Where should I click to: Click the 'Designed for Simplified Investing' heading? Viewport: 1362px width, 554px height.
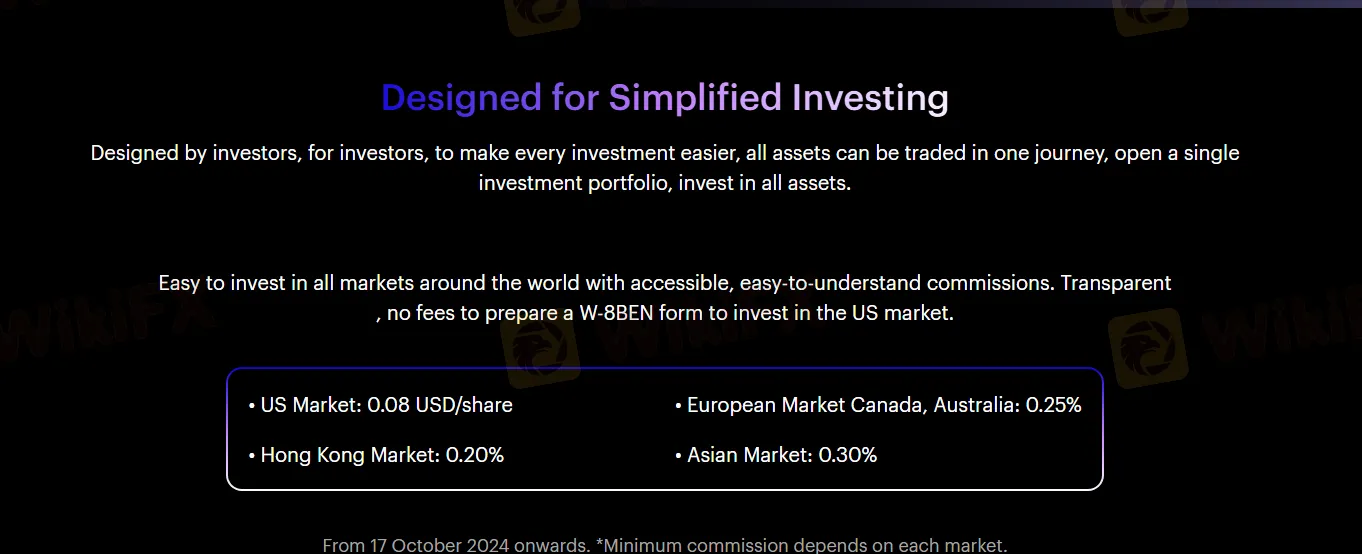tap(665, 98)
